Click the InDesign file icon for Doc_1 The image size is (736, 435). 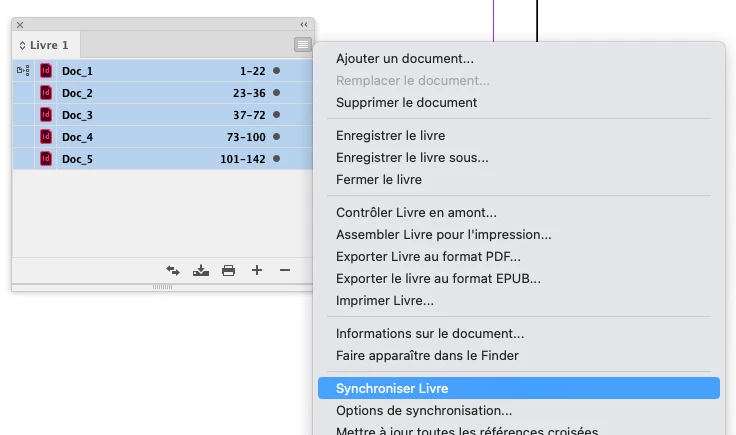pyautogui.click(x=46, y=71)
